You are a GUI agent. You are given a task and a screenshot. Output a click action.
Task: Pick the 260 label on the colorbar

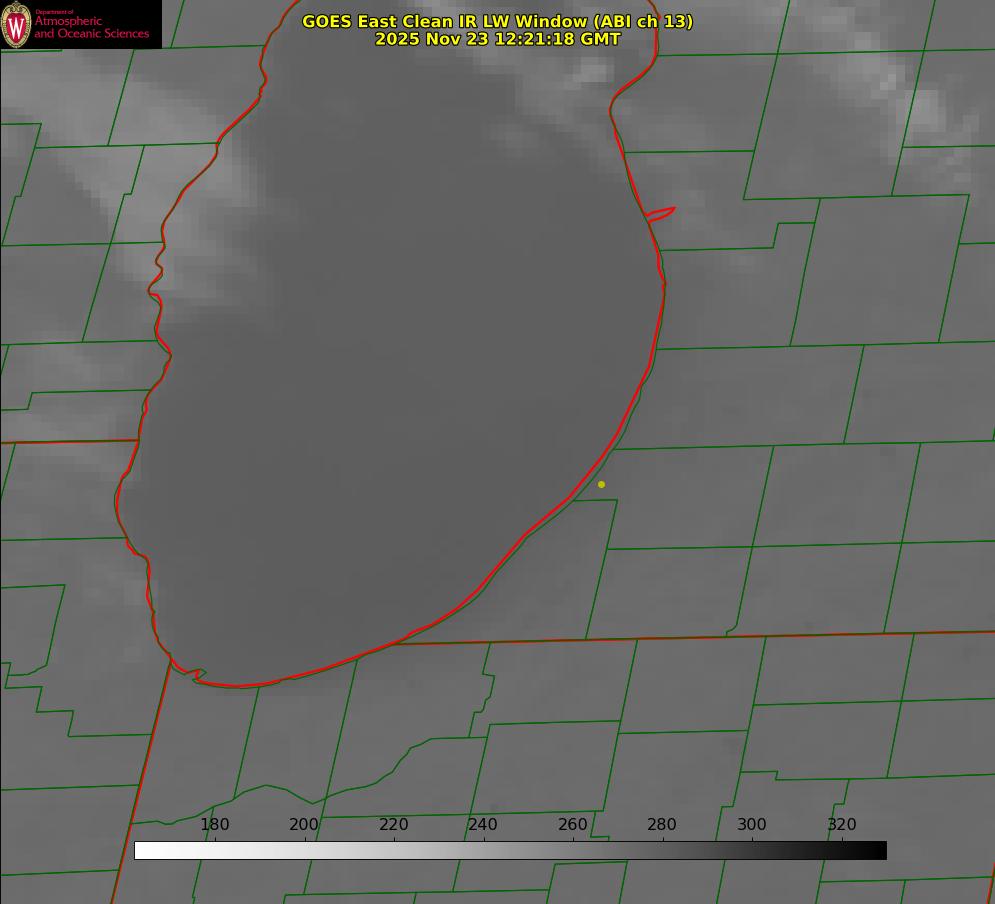point(572,825)
